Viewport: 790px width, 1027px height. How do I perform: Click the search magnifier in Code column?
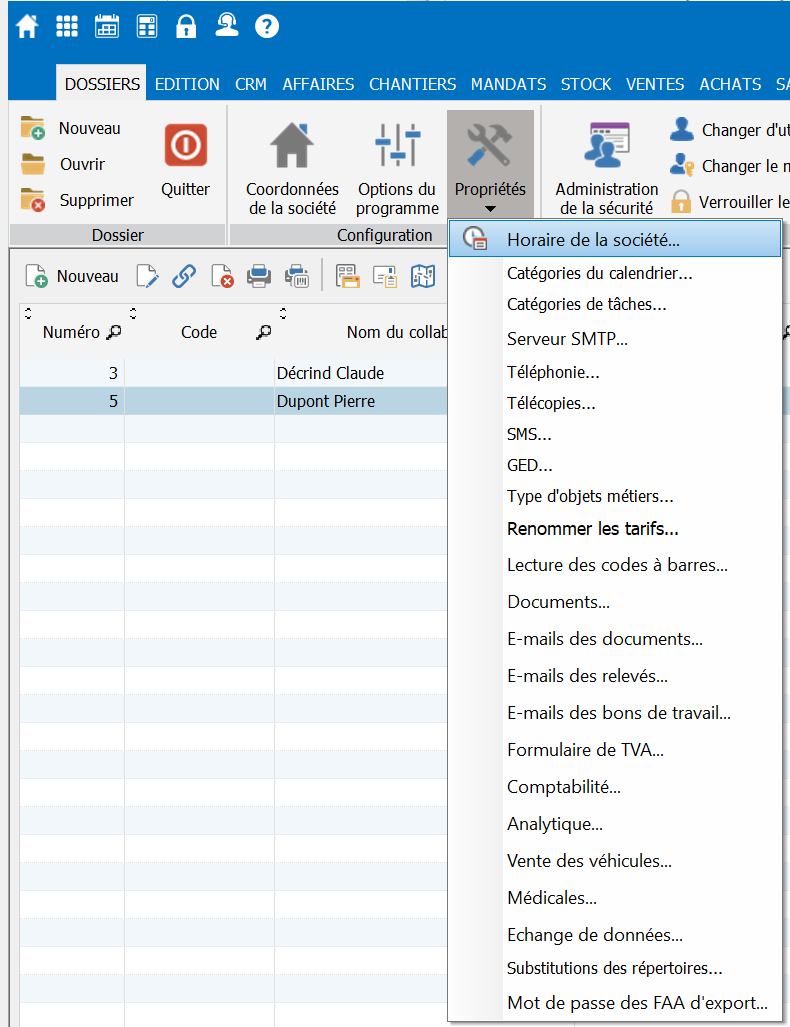coord(263,333)
